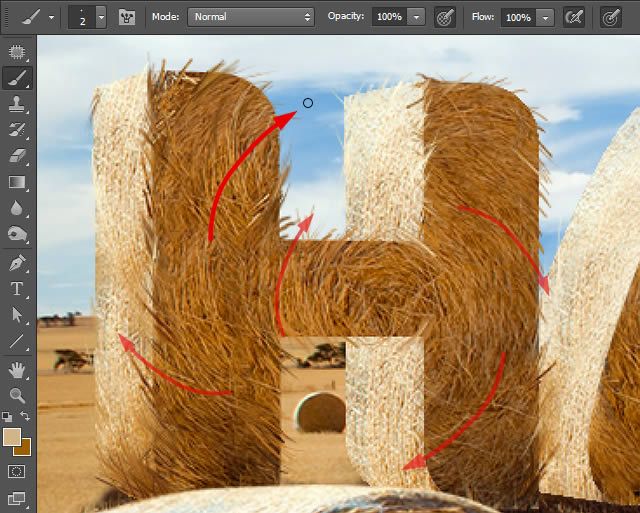The image size is (640, 513).
Task: Swap foreground and background colors
Action: click(x=25, y=416)
